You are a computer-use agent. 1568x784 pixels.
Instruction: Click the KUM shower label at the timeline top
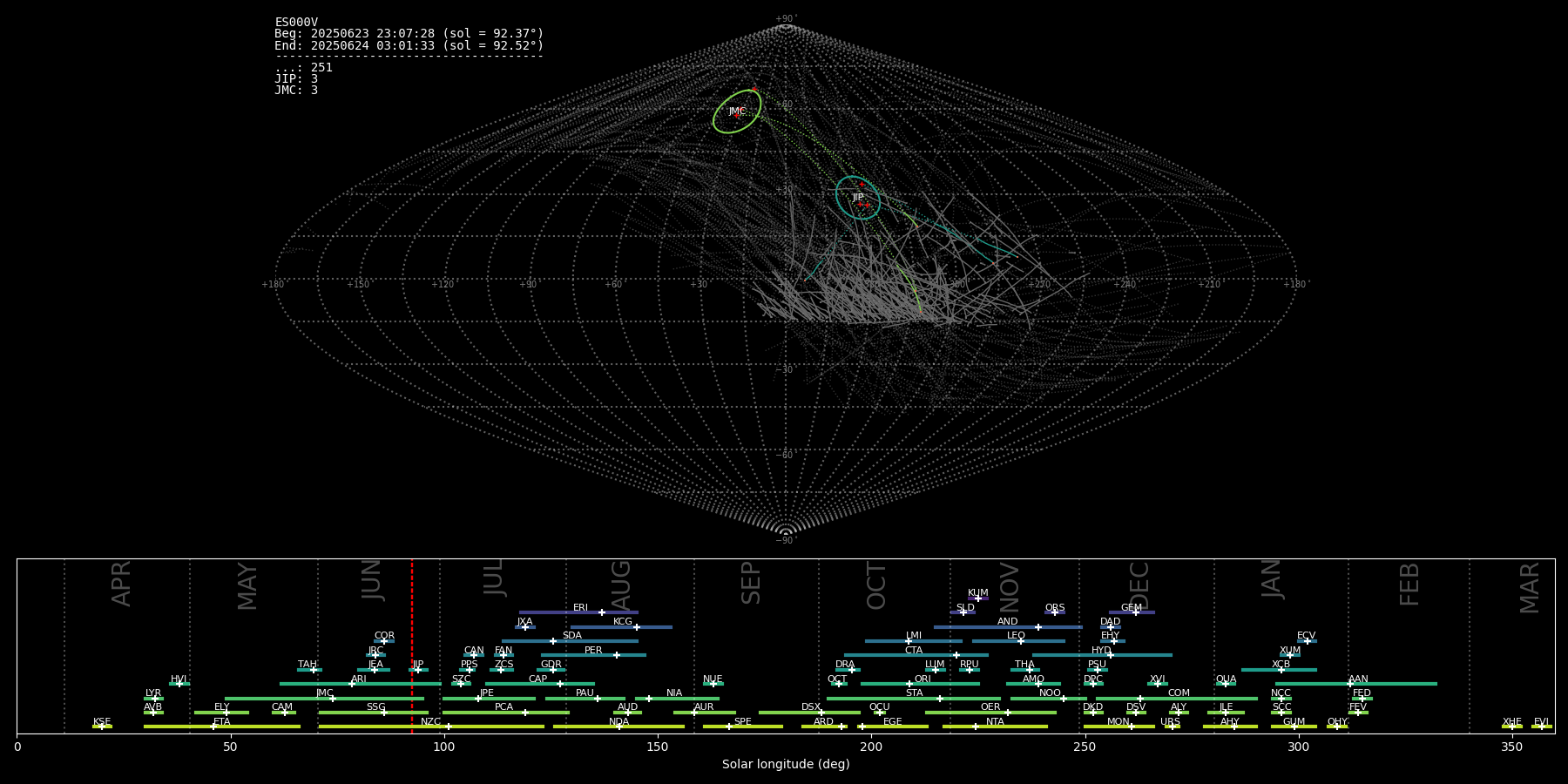pyautogui.click(x=978, y=593)
